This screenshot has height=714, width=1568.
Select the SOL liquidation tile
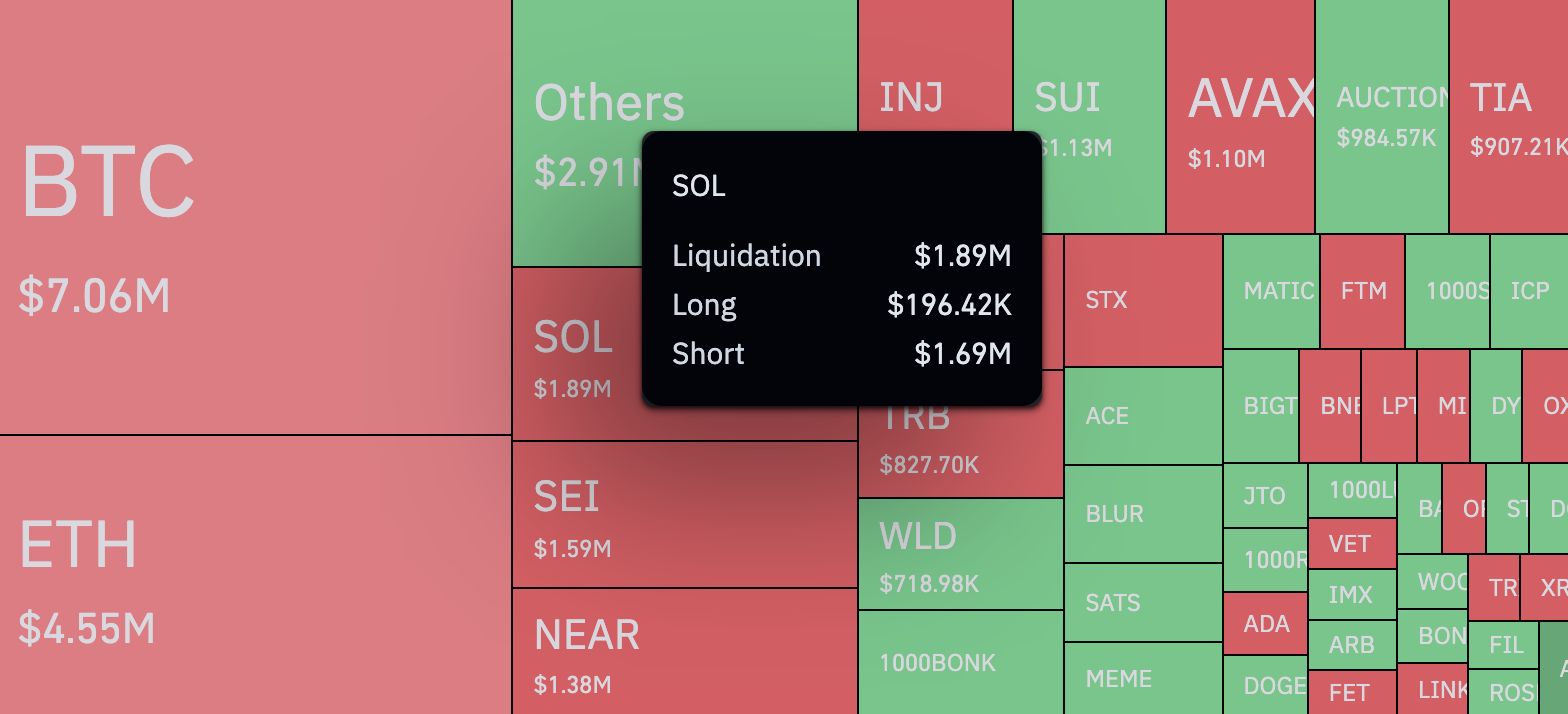click(575, 355)
